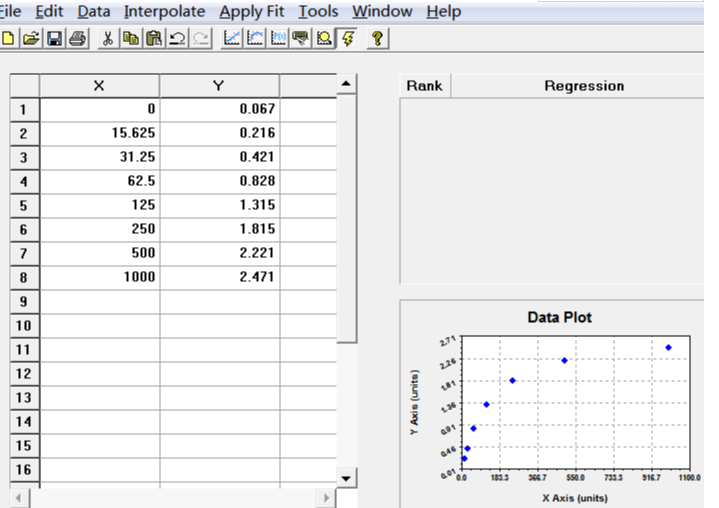Screen dimensions: 719x508
Task: Open the Apply Fit menu
Action: click(252, 12)
